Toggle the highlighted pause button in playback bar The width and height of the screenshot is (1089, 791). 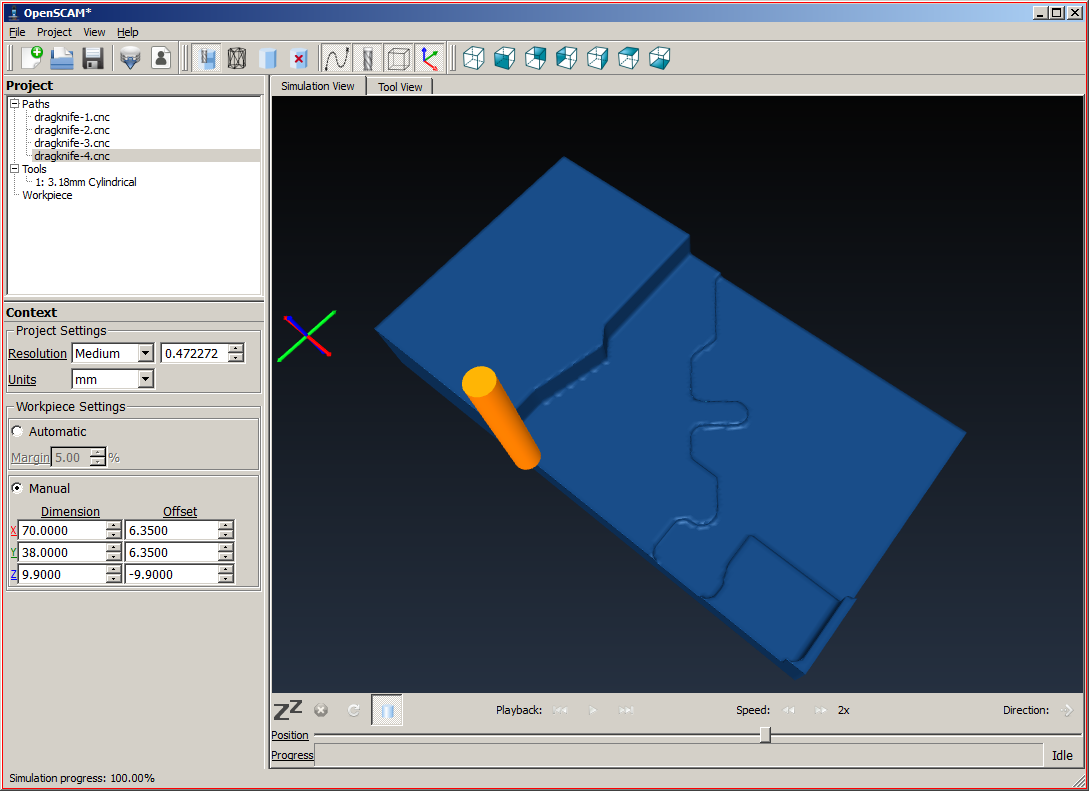point(387,710)
